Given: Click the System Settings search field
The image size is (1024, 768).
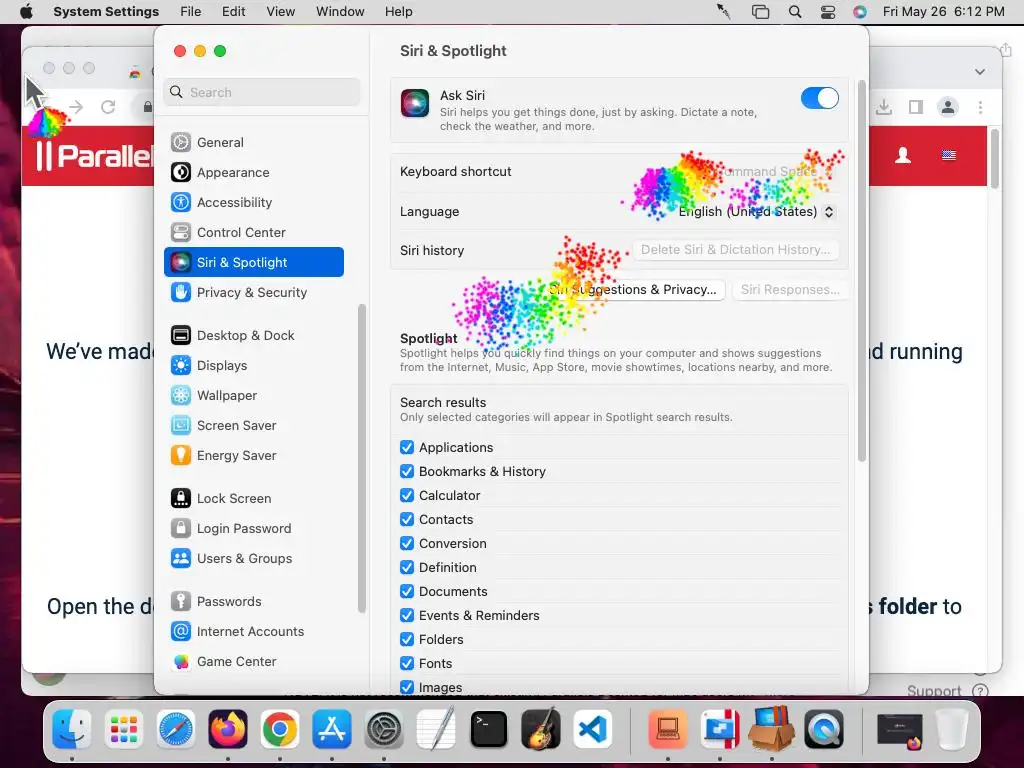Looking at the screenshot, I should (262, 92).
